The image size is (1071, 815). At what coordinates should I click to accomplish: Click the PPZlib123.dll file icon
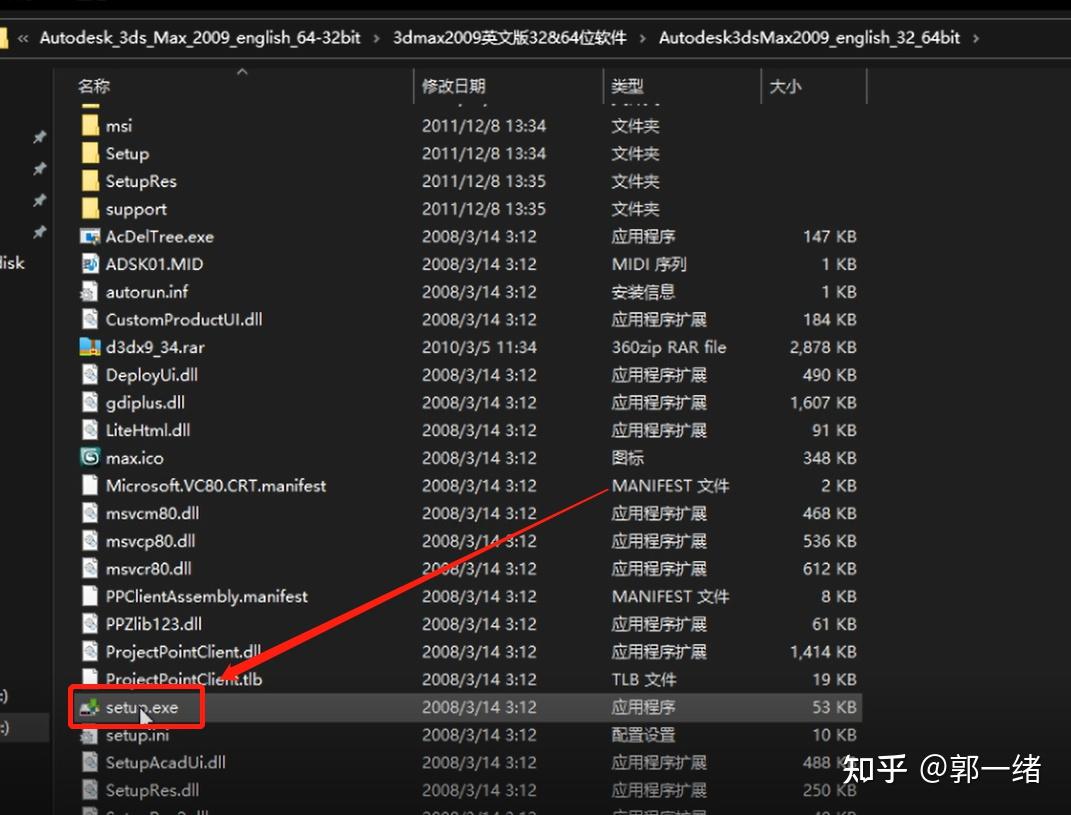tap(89, 624)
